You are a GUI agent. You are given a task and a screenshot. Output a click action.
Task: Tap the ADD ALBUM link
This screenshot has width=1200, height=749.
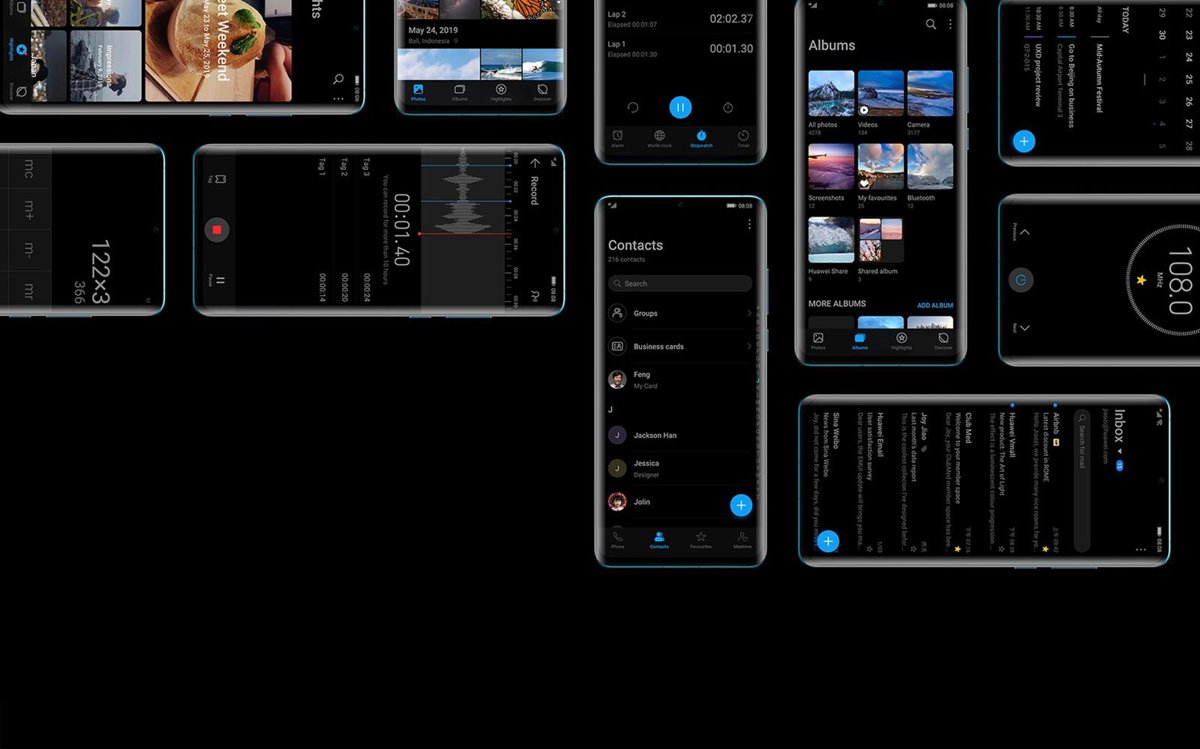(934, 305)
